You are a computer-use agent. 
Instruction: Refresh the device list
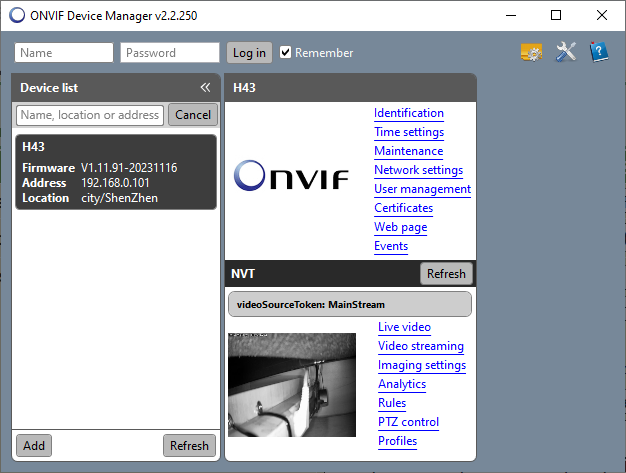(189, 445)
